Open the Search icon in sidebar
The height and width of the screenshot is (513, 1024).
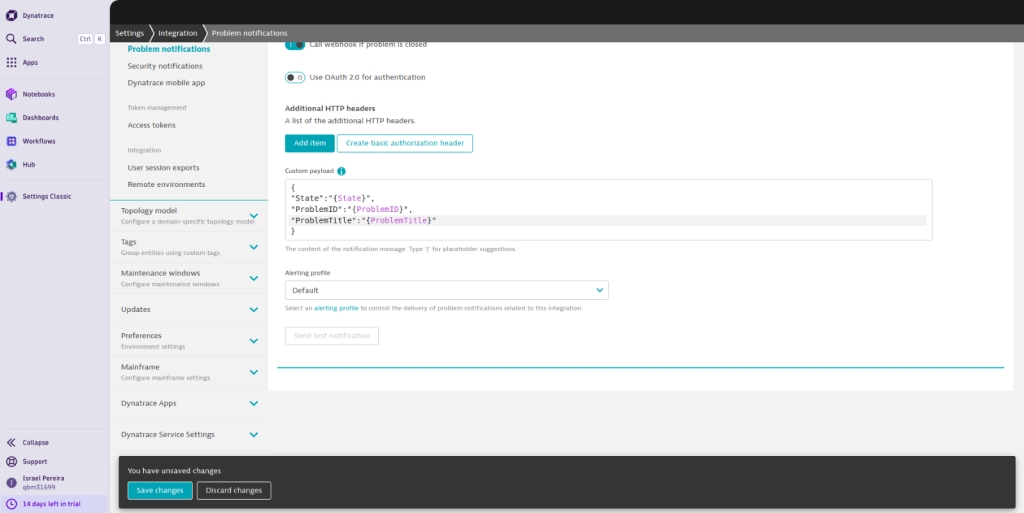click(x=11, y=39)
